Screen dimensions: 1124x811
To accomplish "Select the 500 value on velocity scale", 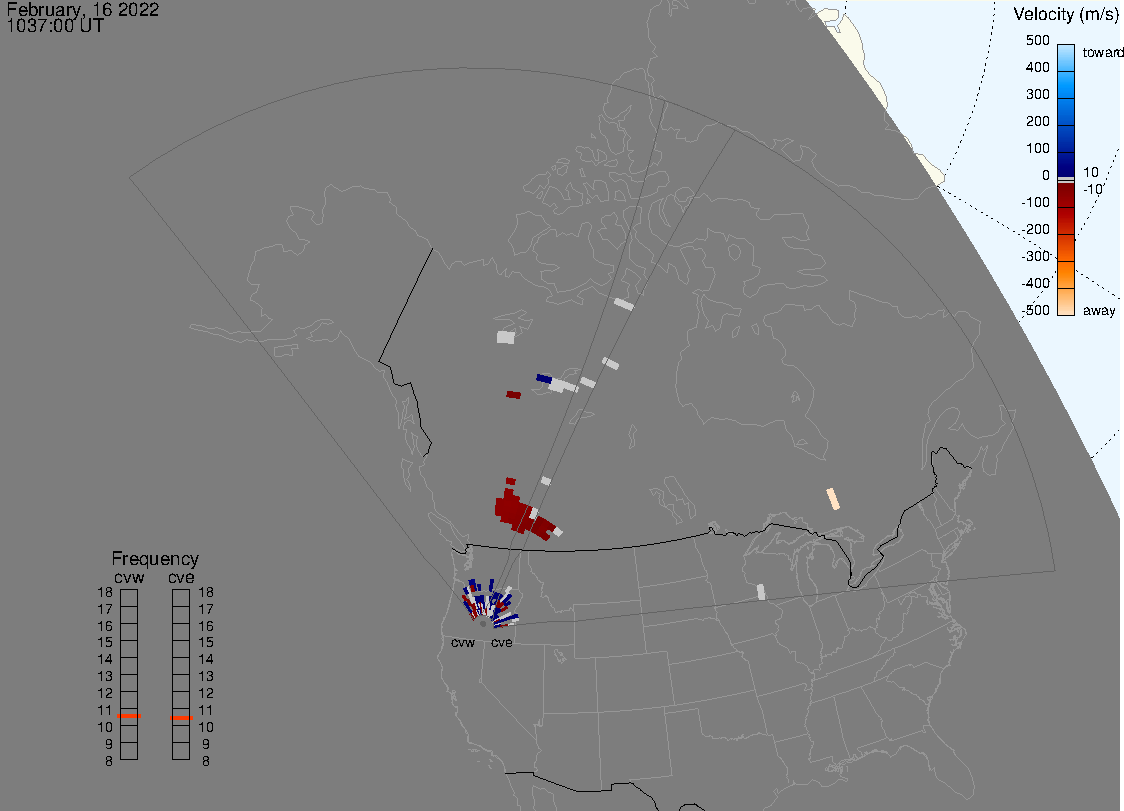I will pos(1037,40).
